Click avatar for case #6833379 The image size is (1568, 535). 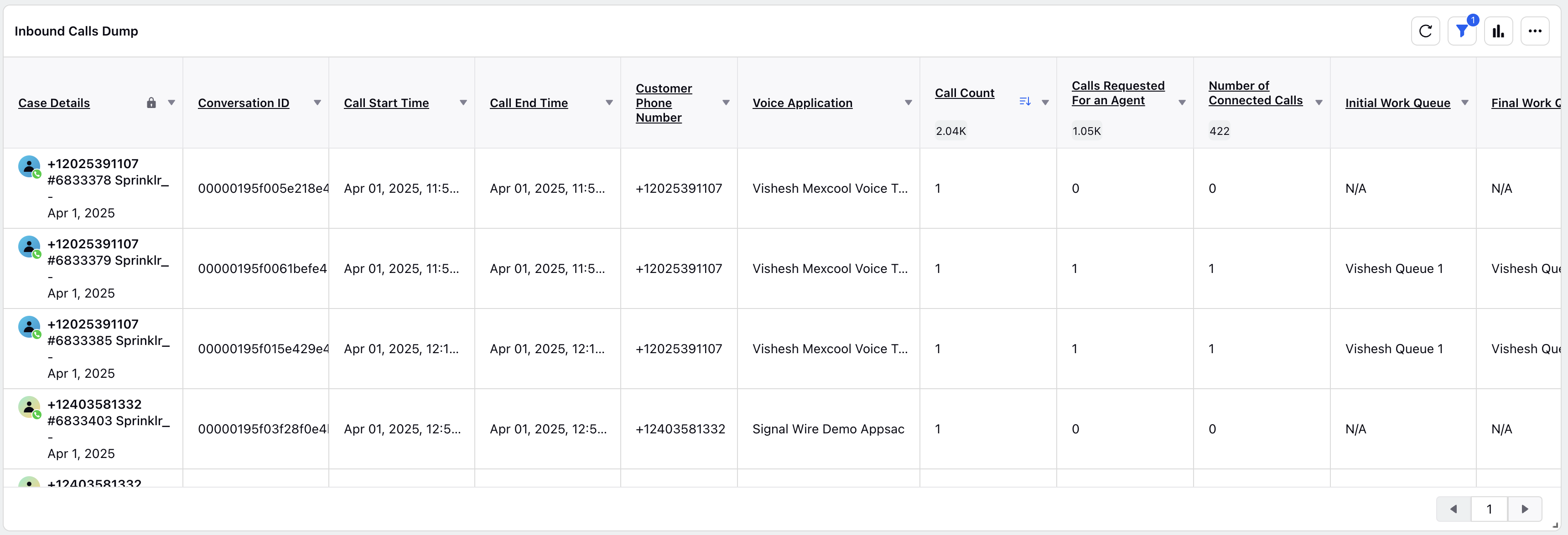[29, 247]
